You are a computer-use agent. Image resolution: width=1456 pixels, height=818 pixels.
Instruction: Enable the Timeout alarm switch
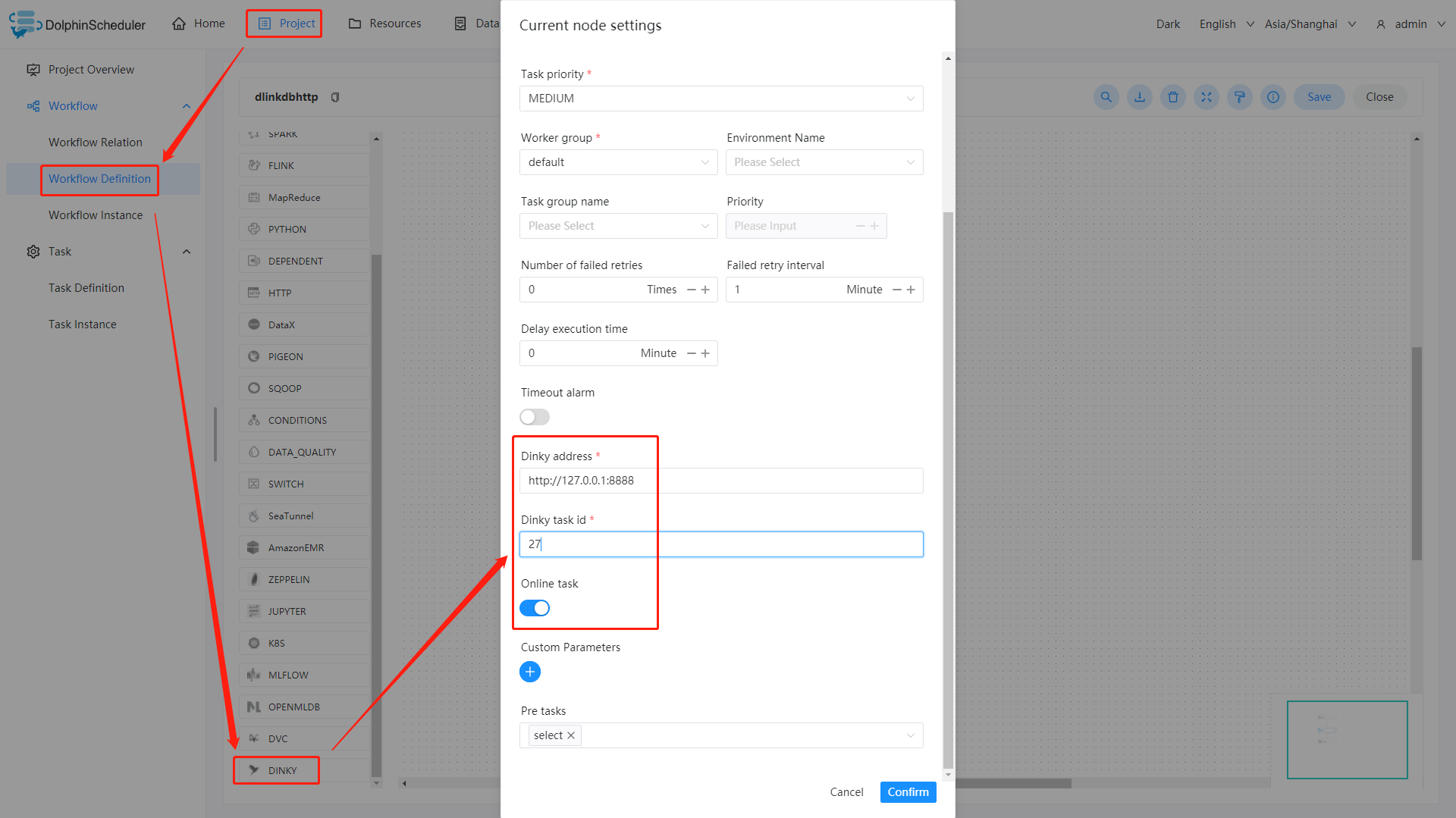coord(535,417)
